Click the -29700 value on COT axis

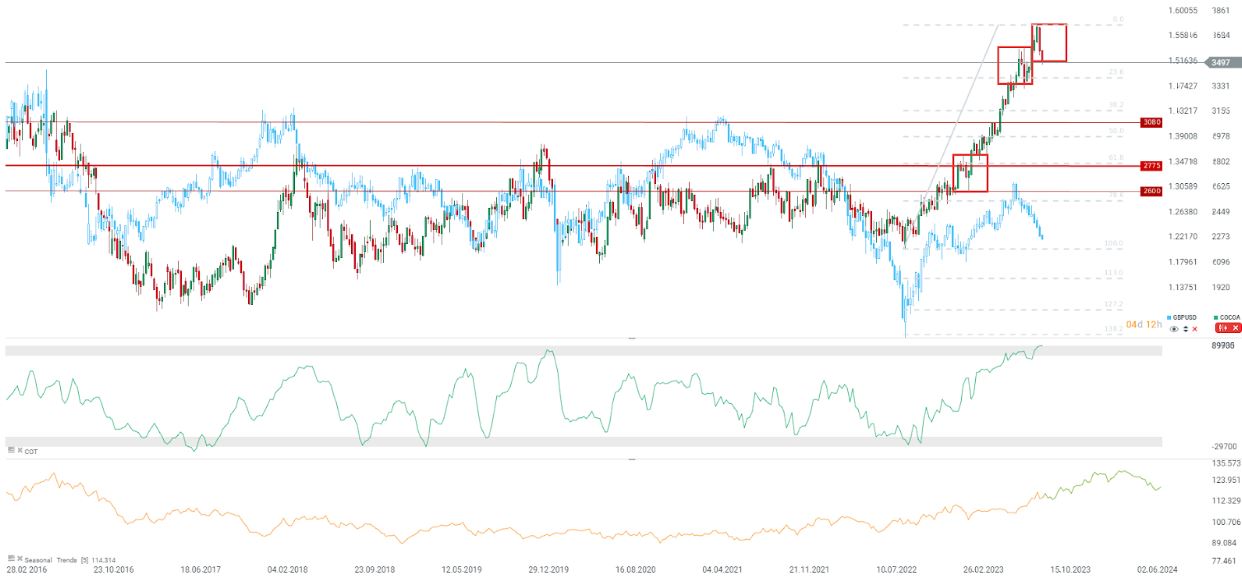click(1224, 448)
